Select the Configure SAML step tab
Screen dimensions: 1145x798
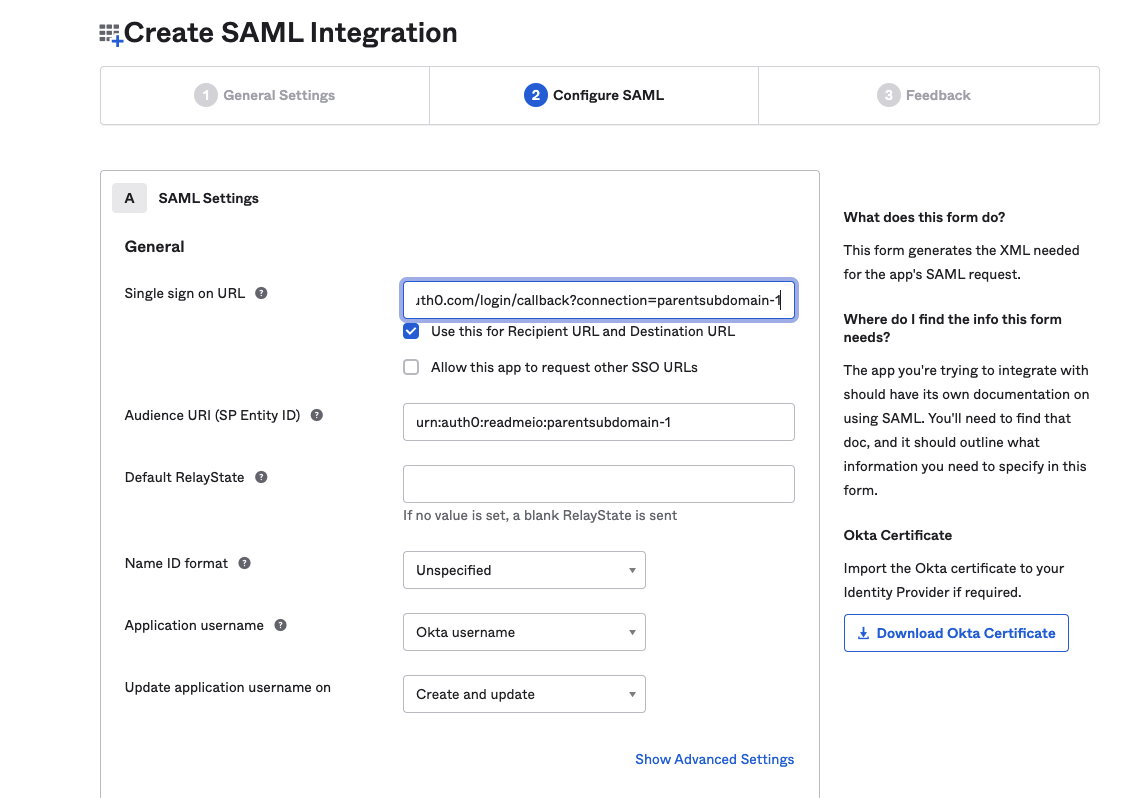pos(594,96)
